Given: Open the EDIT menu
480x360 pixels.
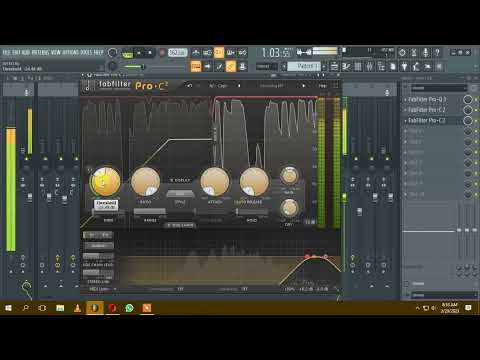Looking at the screenshot, I should coord(16,53).
